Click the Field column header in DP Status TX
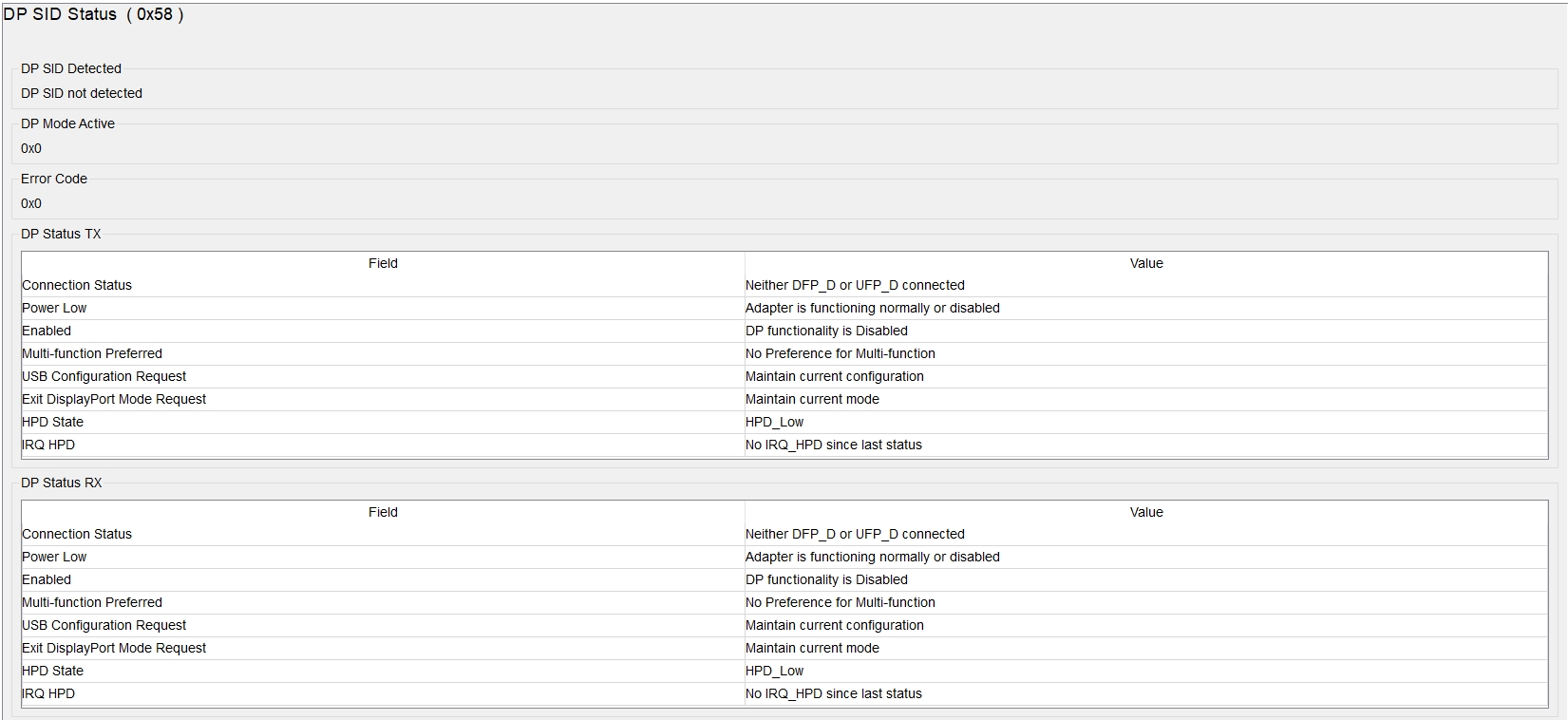Screen dimensions: 1568x720 point(383,263)
